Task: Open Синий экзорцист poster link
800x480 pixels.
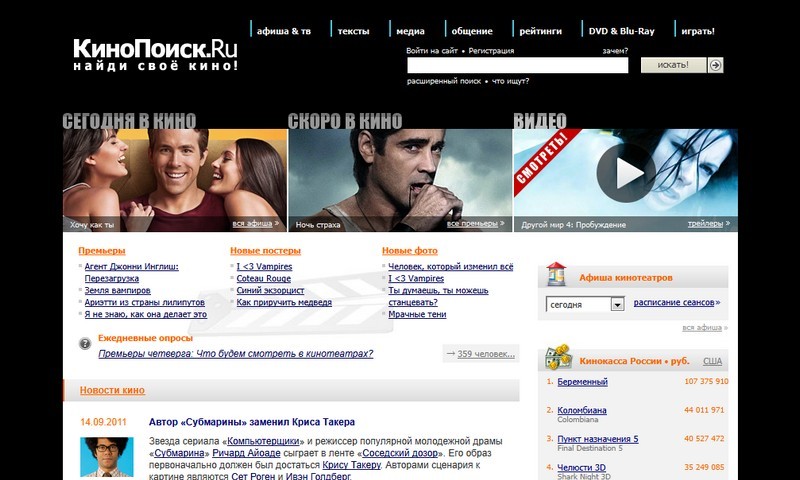Action: [270, 290]
